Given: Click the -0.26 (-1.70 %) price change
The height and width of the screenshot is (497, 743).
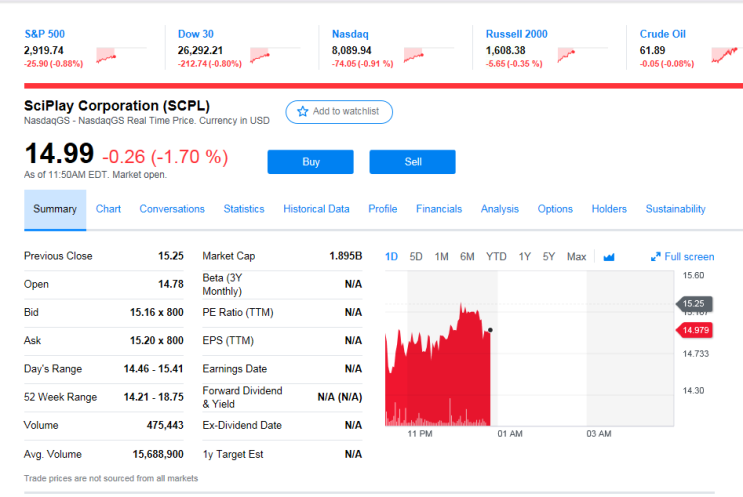Looking at the screenshot, I should point(165,157).
